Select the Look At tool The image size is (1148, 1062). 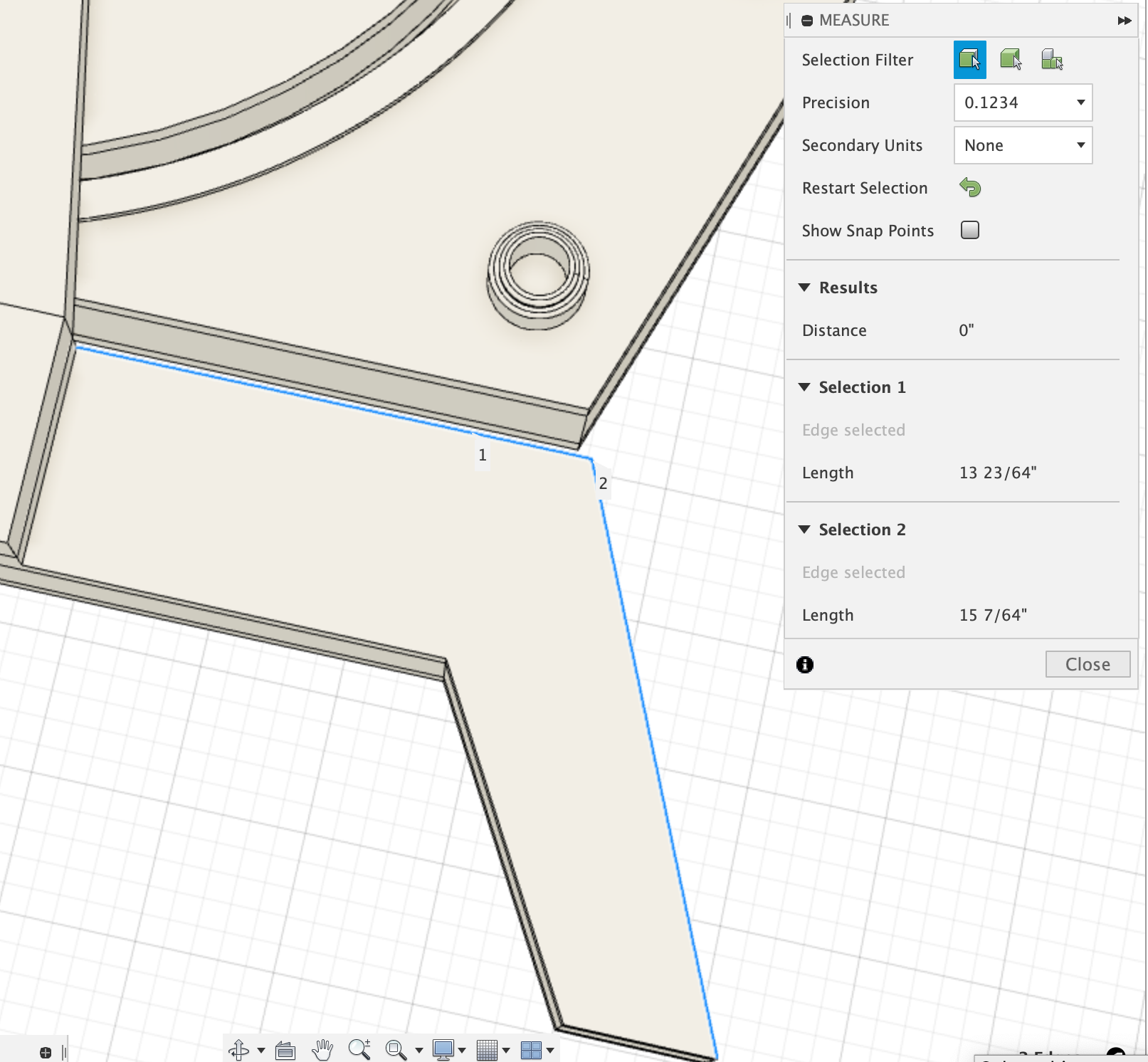pos(285,1050)
